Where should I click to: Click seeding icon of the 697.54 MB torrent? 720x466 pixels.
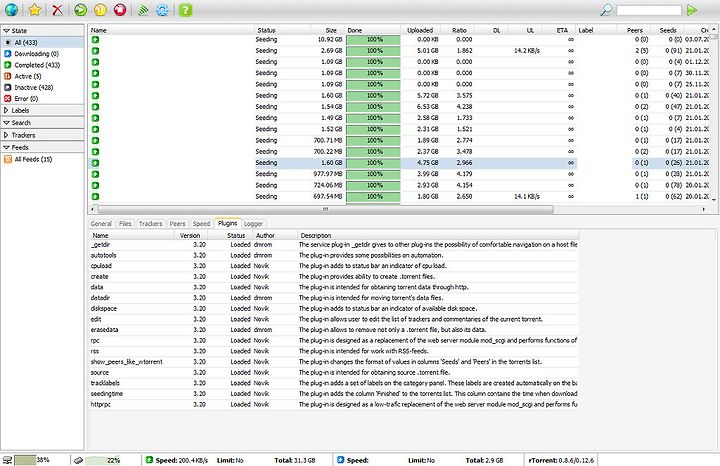click(96, 197)
